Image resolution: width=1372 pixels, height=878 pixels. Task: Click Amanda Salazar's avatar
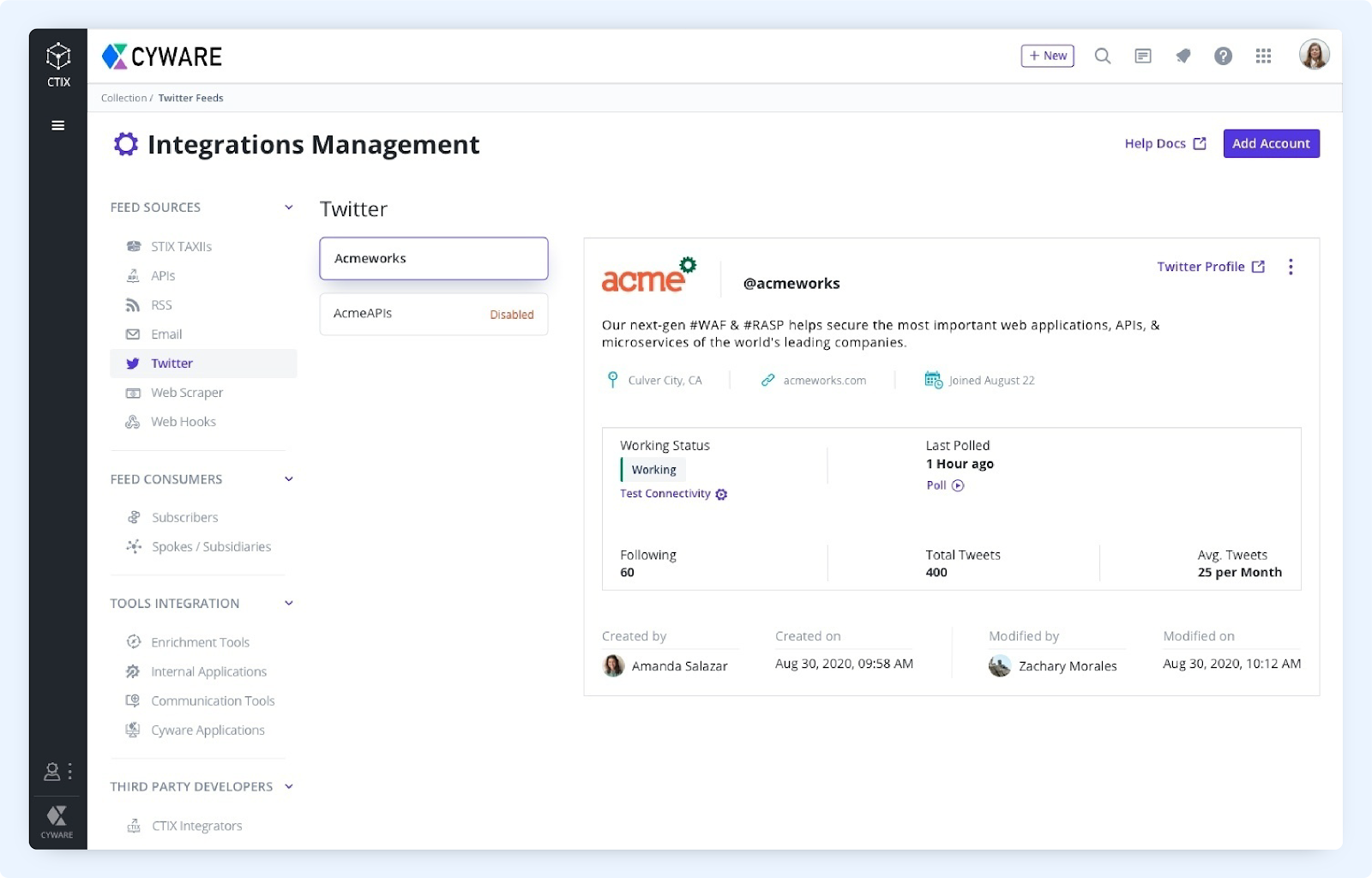(613, 665)
